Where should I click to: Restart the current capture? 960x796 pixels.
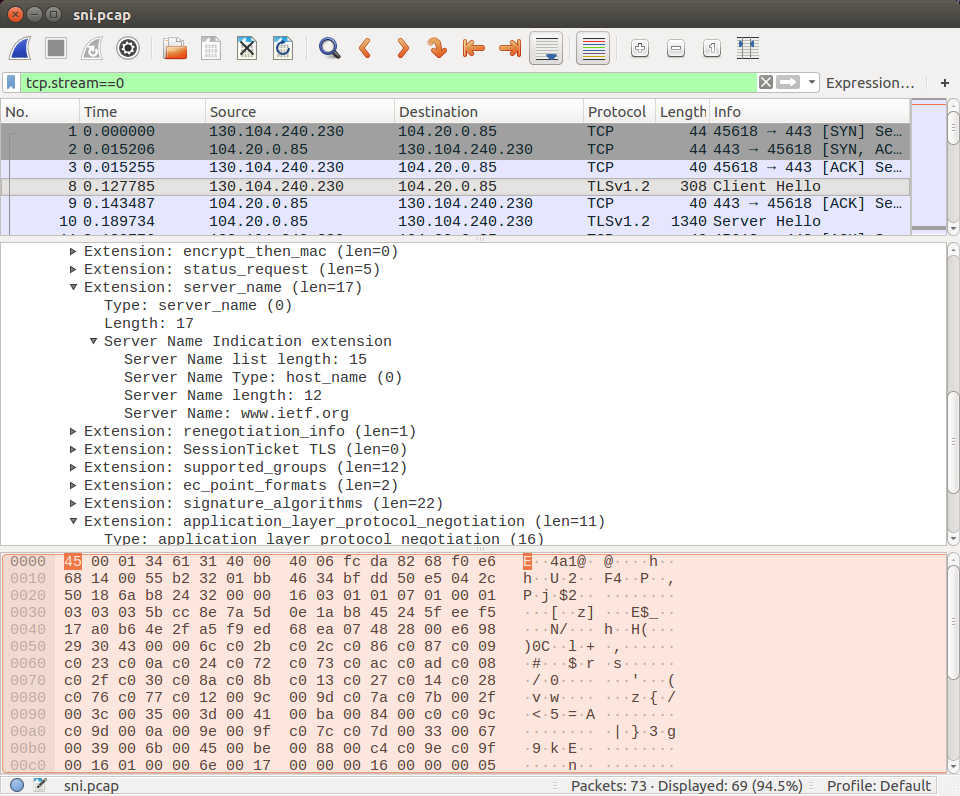tap(92, 48)
